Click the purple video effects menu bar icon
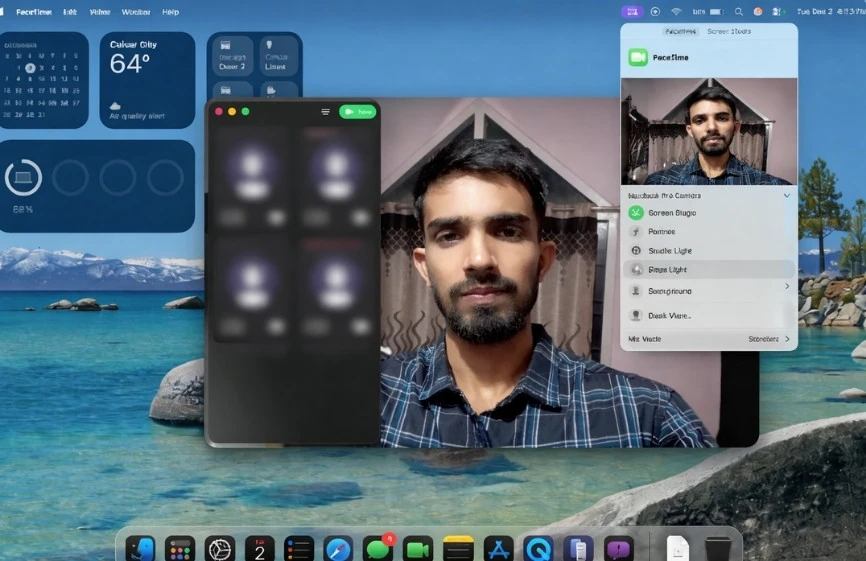 632,12
